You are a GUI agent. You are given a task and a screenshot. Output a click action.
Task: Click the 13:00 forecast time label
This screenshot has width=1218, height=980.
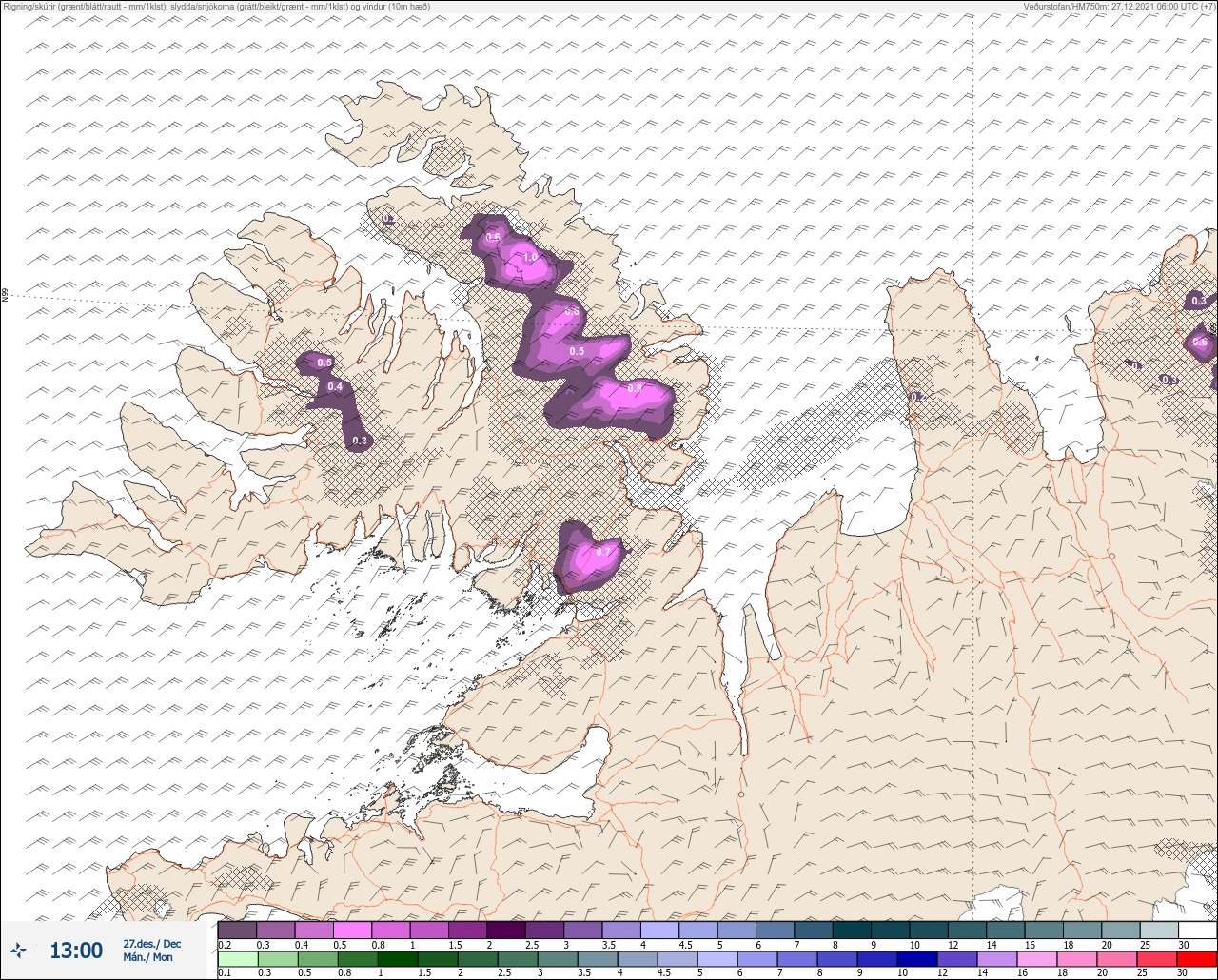coord(76,951)
